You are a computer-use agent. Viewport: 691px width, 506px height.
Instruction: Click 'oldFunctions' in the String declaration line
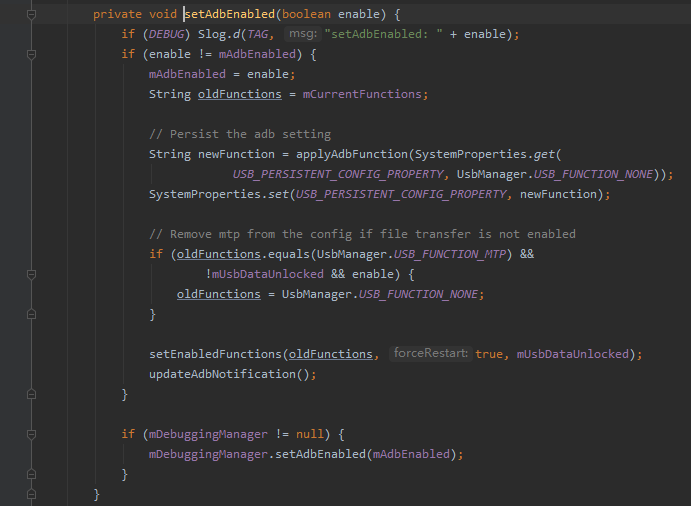coord(240,94)
